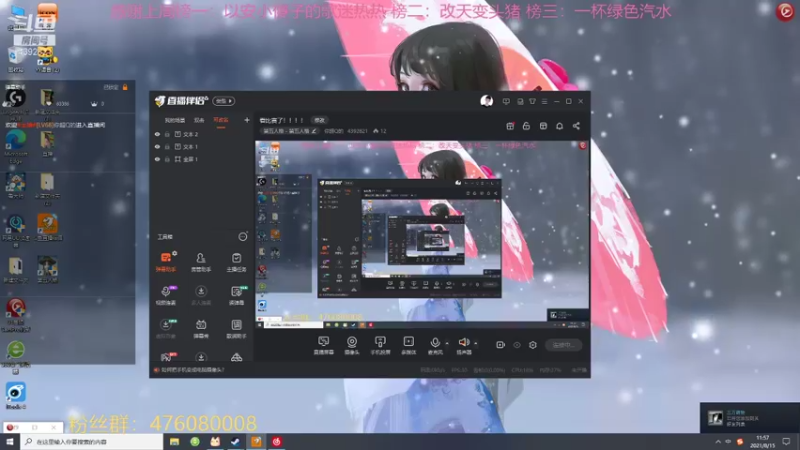Select the 文本 1 source row
Screen dimensions: 800x450
click(x=202, y=146)
